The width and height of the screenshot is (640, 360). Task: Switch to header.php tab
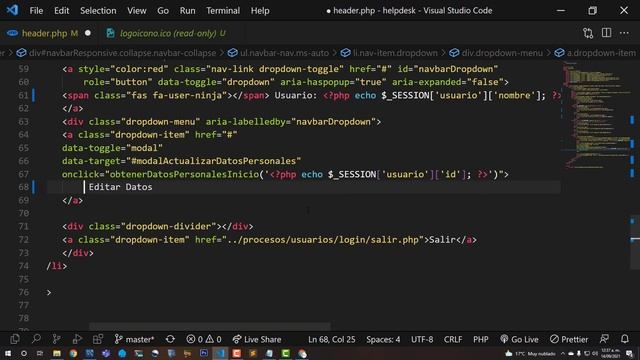pyautogui.click(x=49, y=33)
